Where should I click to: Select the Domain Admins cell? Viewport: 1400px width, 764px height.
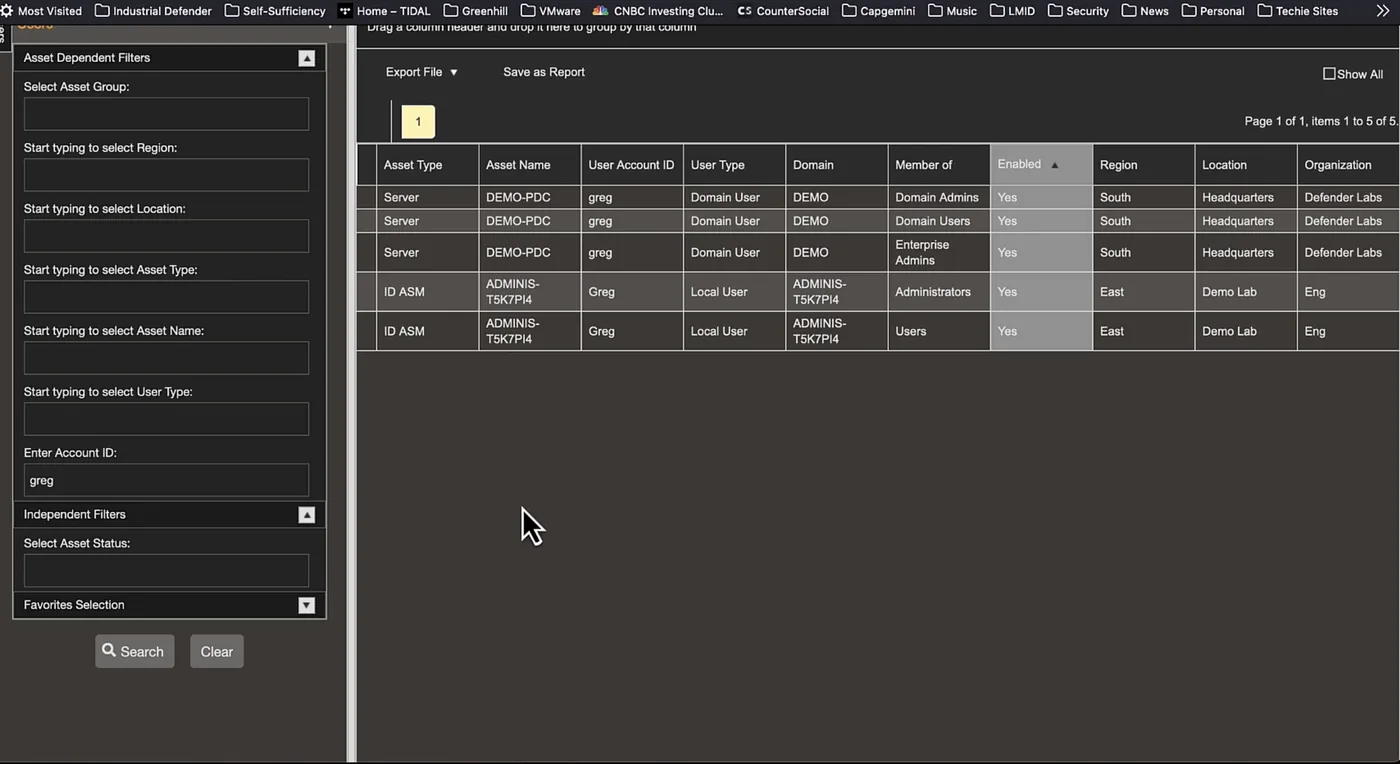[x=939, y=197]
